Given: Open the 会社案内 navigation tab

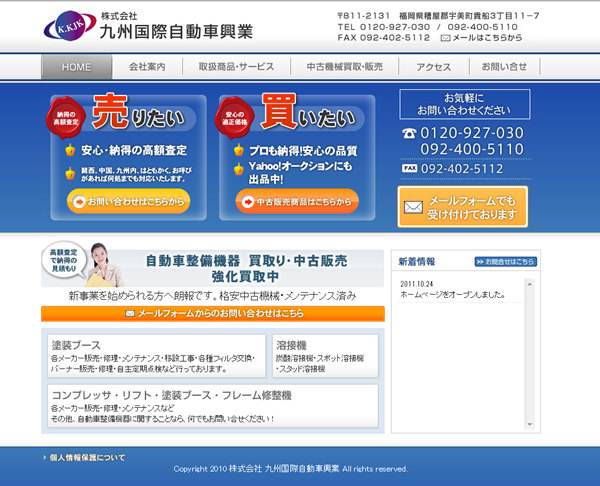Looking at the screenshot, I should pyautogui.click(x=147, y=67).
